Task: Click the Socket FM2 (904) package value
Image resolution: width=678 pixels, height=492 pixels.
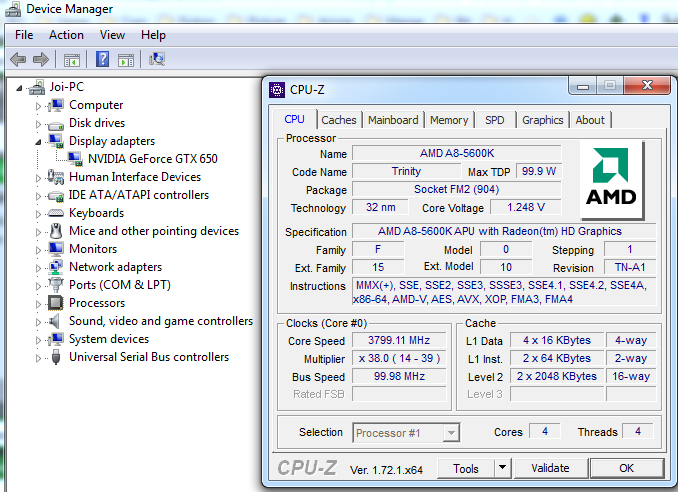Action: [x=457, y=189]
